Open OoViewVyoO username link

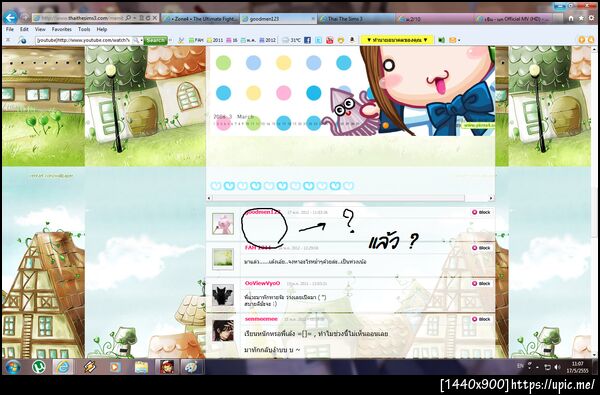click(x=262, y=283)
